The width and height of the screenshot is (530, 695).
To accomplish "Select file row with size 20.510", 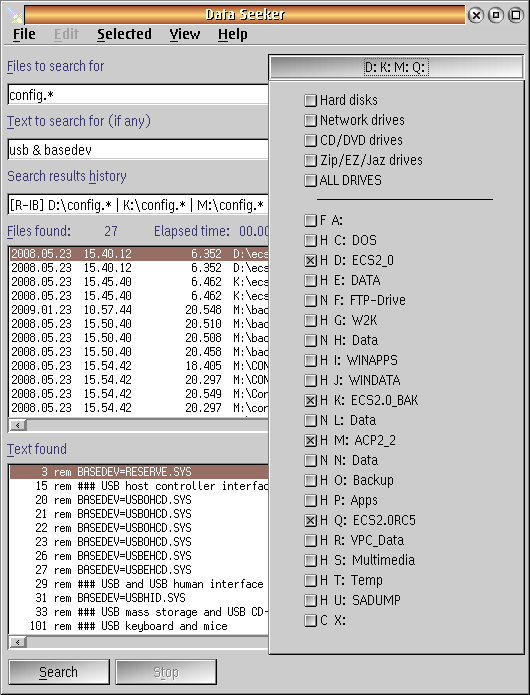I will pos(139,324).
